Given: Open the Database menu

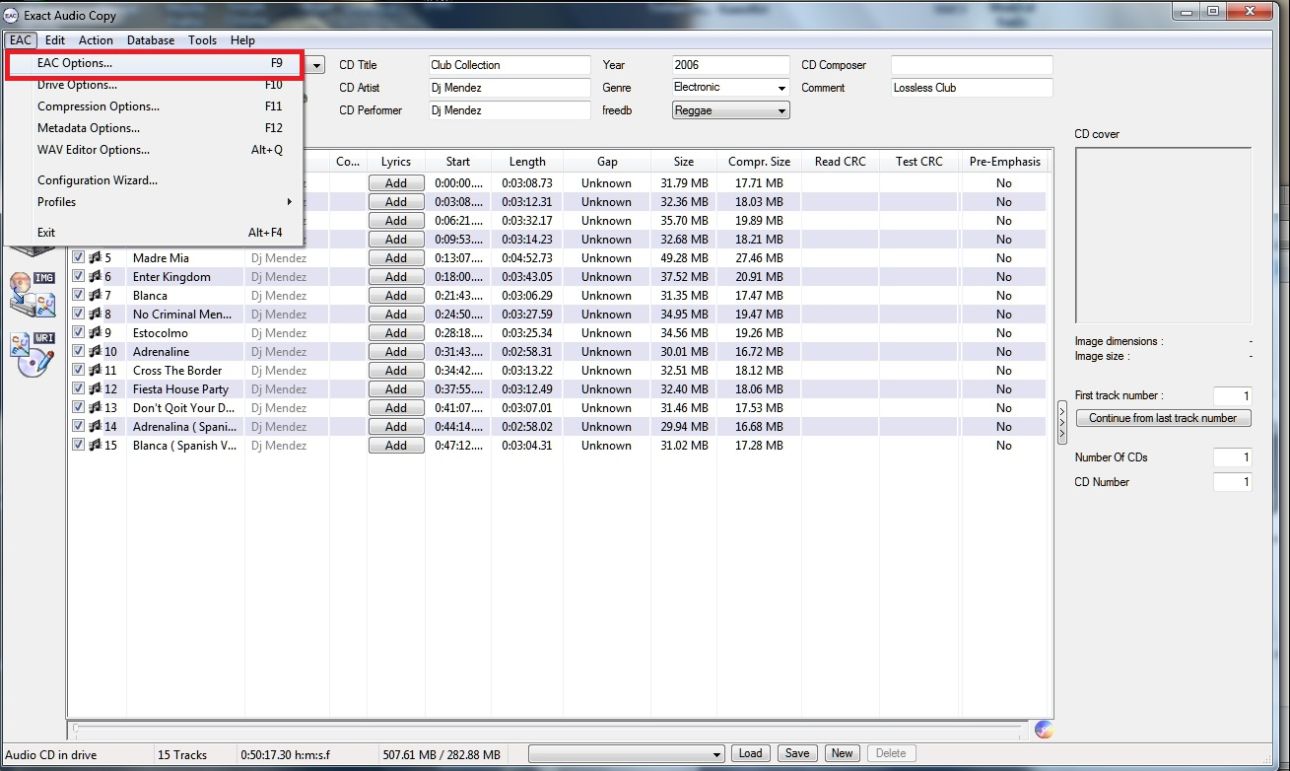Looking at the screenshot, I should 151,40.
